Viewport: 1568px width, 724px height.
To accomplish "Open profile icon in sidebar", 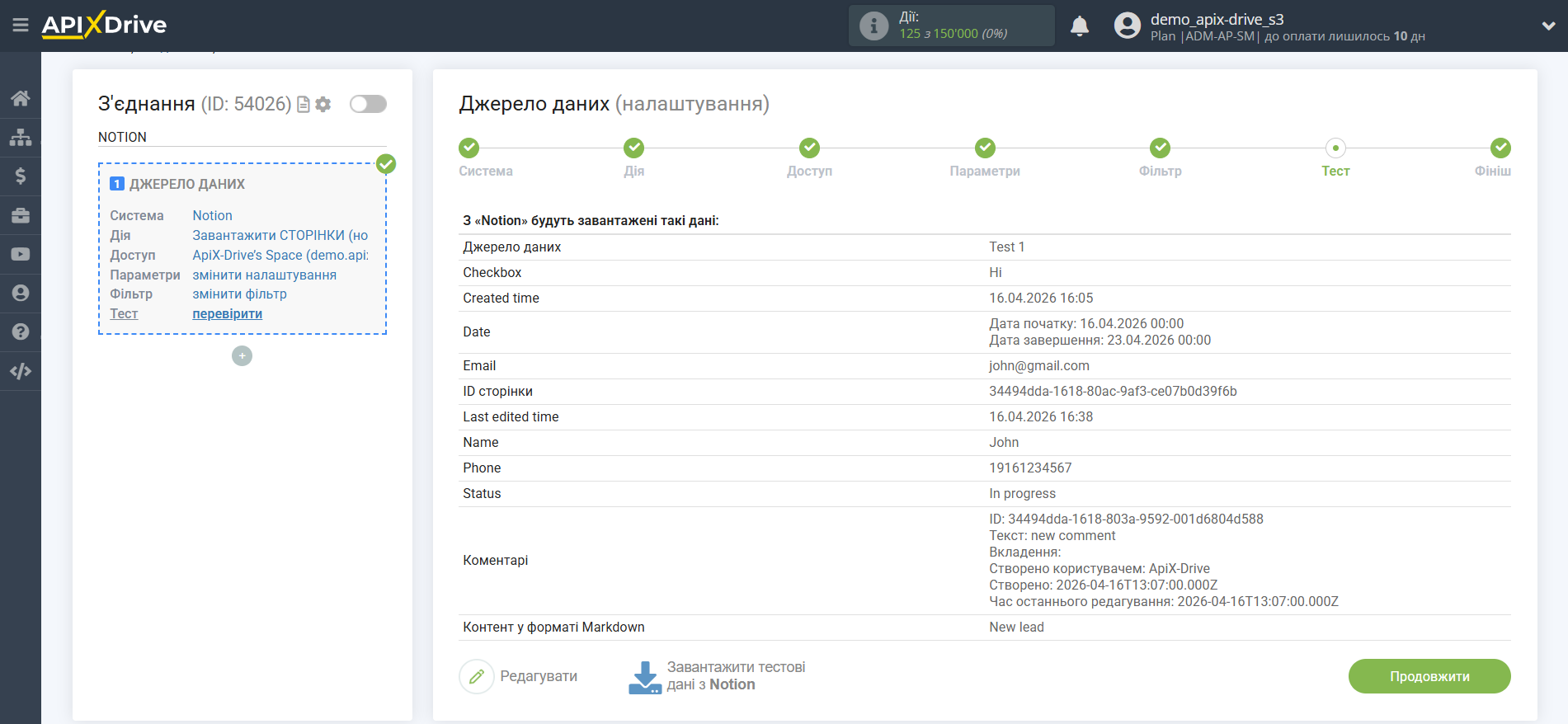I will [21, 293].
